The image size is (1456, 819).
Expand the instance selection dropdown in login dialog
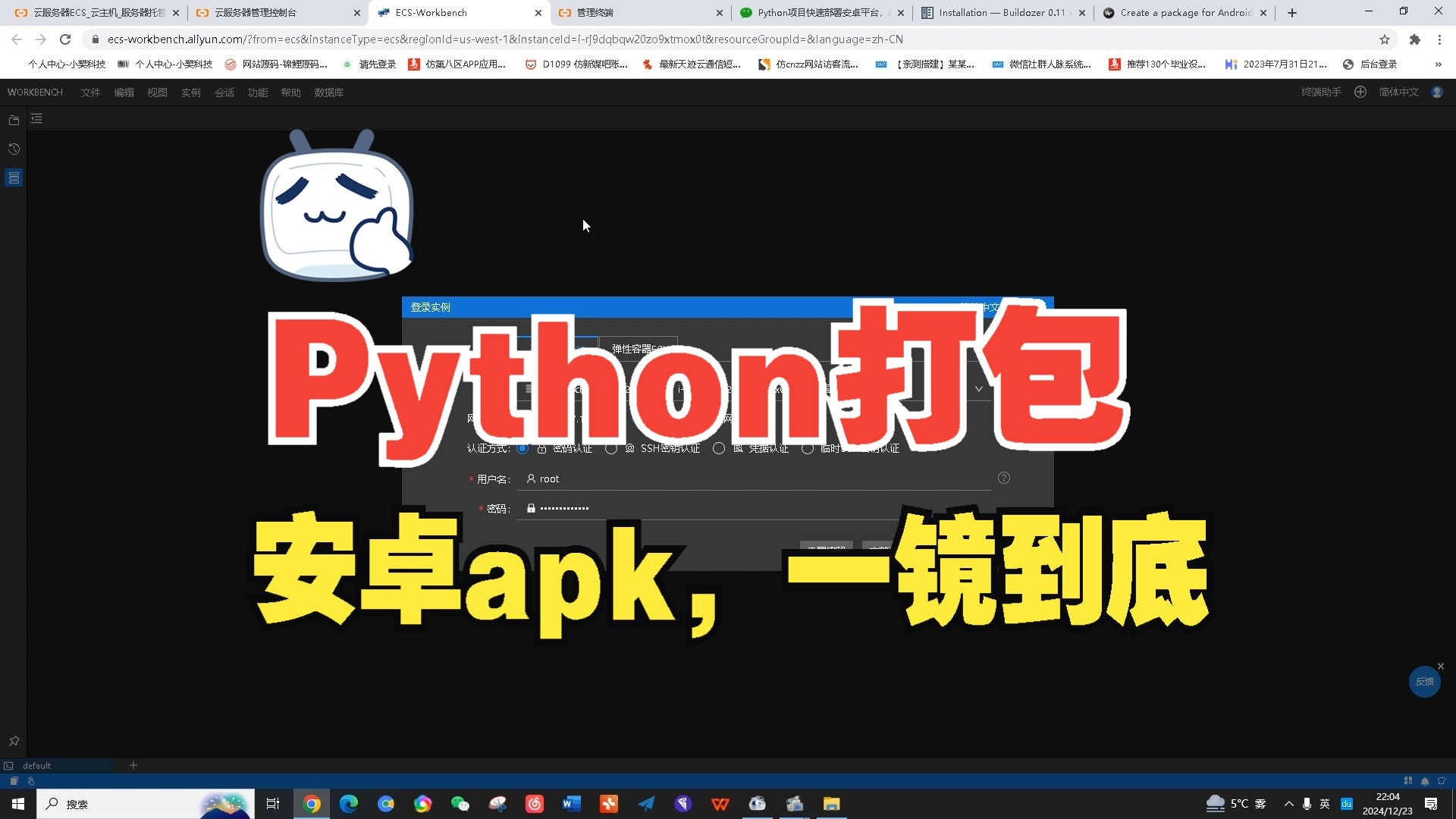tap(977, 388)
